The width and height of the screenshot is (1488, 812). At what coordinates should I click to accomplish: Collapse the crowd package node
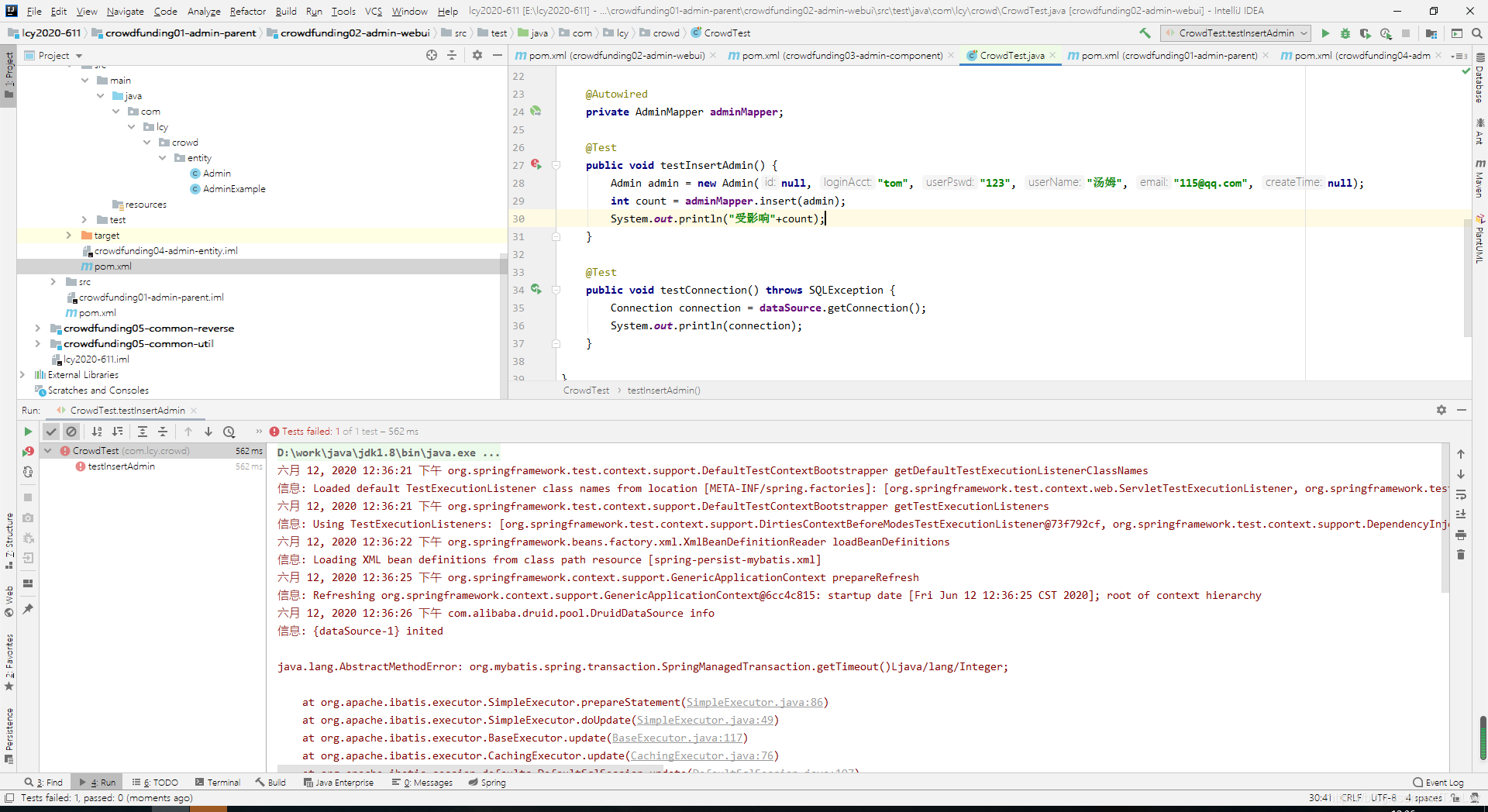[146, 143]
